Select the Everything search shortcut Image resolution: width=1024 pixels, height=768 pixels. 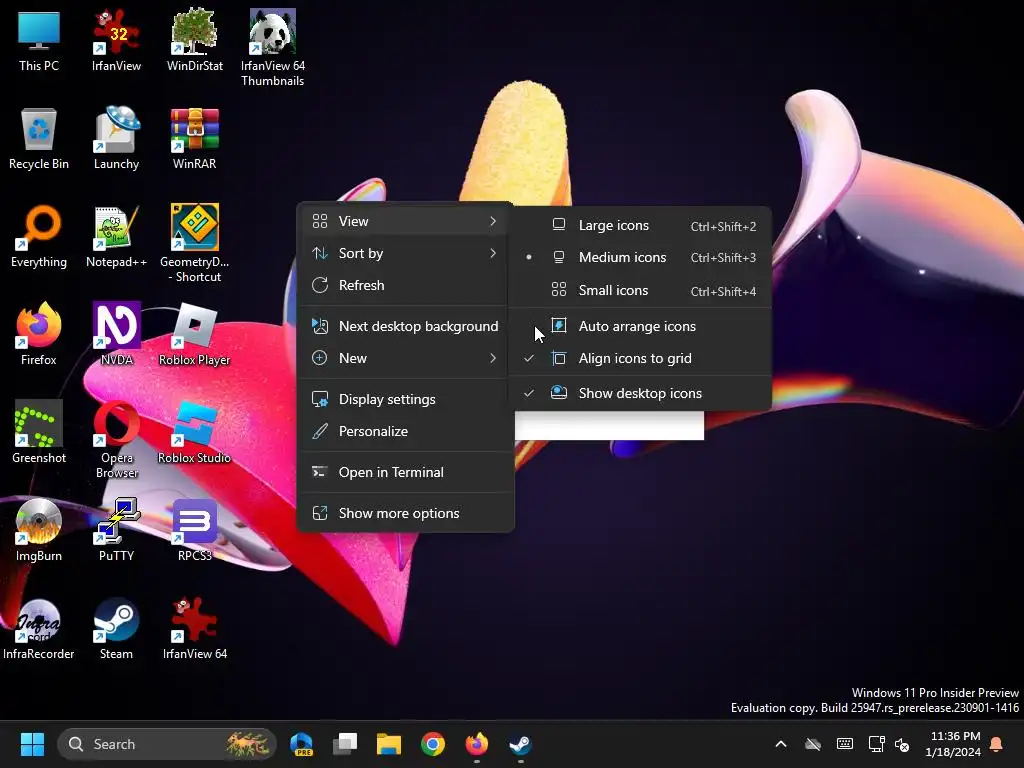click(39, 236)
